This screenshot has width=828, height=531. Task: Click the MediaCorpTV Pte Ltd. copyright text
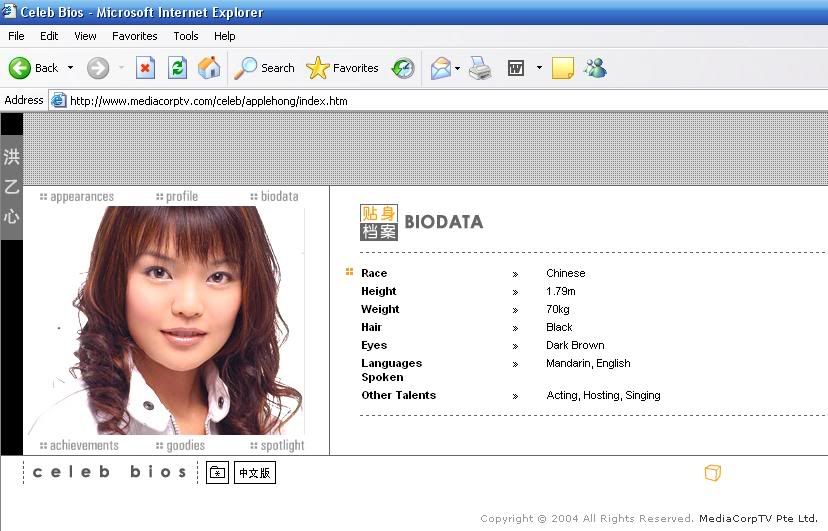(758, 518)
